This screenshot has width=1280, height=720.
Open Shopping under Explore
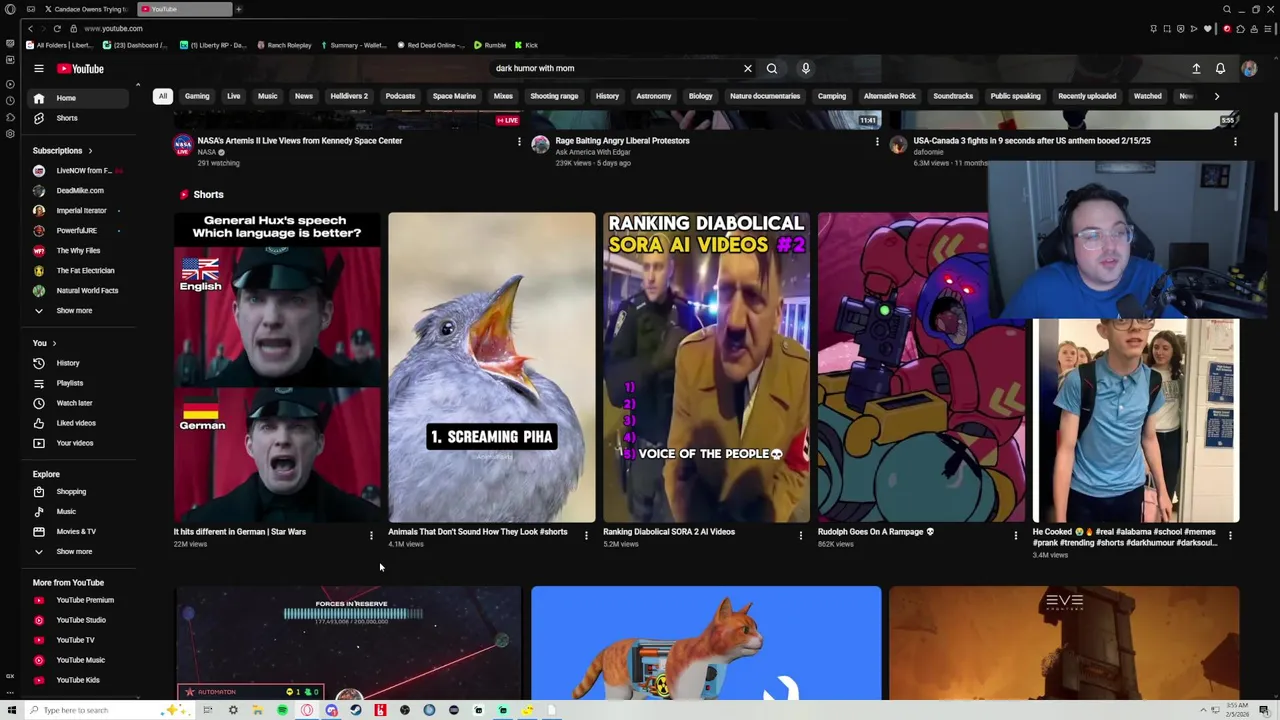click(78, 491)
